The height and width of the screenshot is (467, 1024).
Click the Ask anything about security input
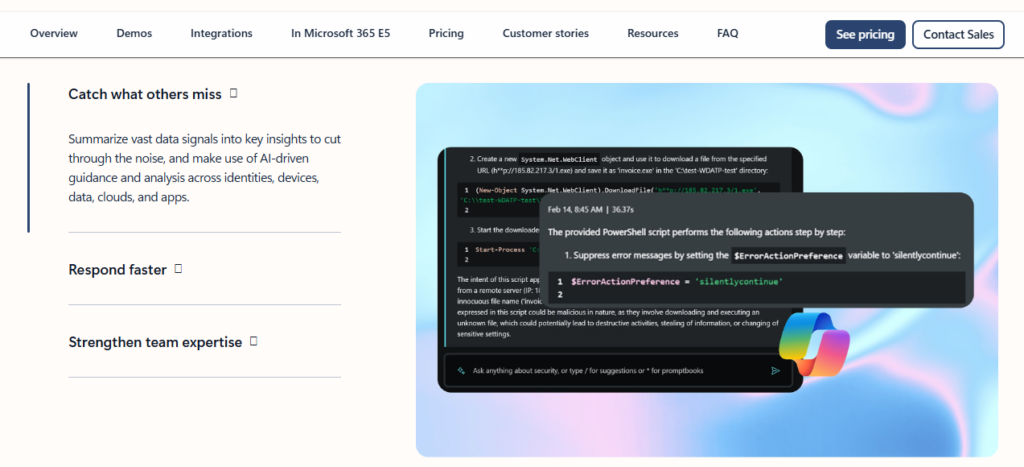pyautogui.click(x=618, y=370)
